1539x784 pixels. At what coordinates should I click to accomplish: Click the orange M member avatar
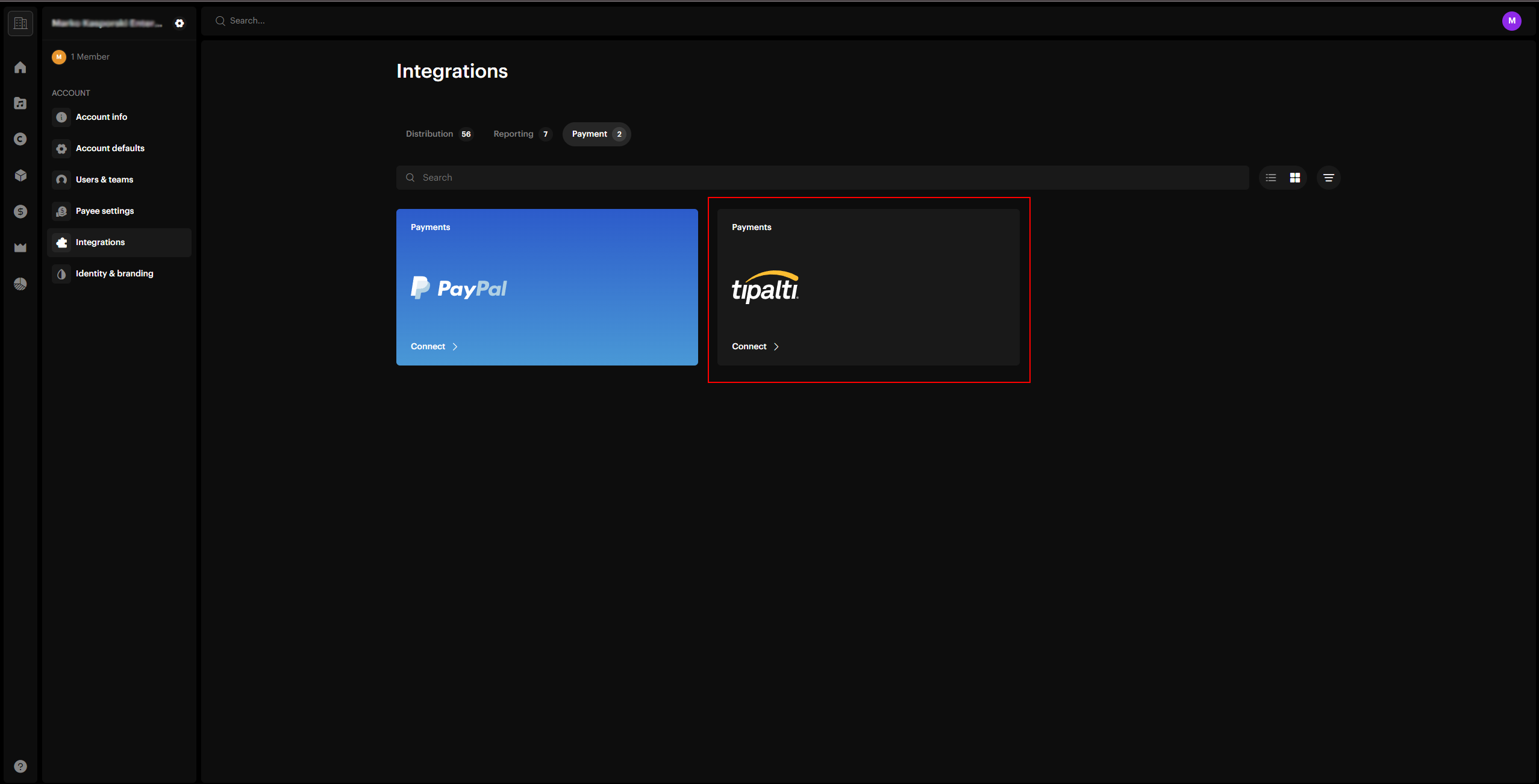[x=59, y=57]
